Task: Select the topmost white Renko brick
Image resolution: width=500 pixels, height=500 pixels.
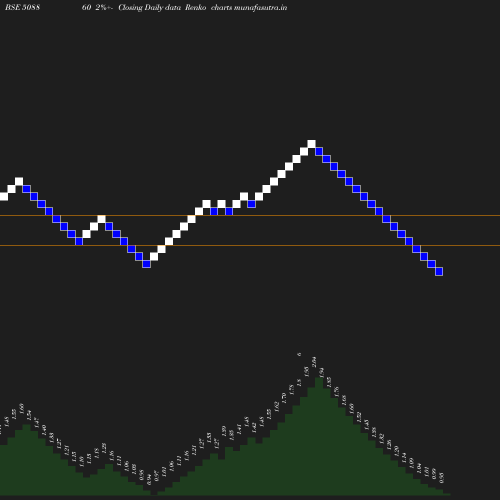Action: click(311, 144)
